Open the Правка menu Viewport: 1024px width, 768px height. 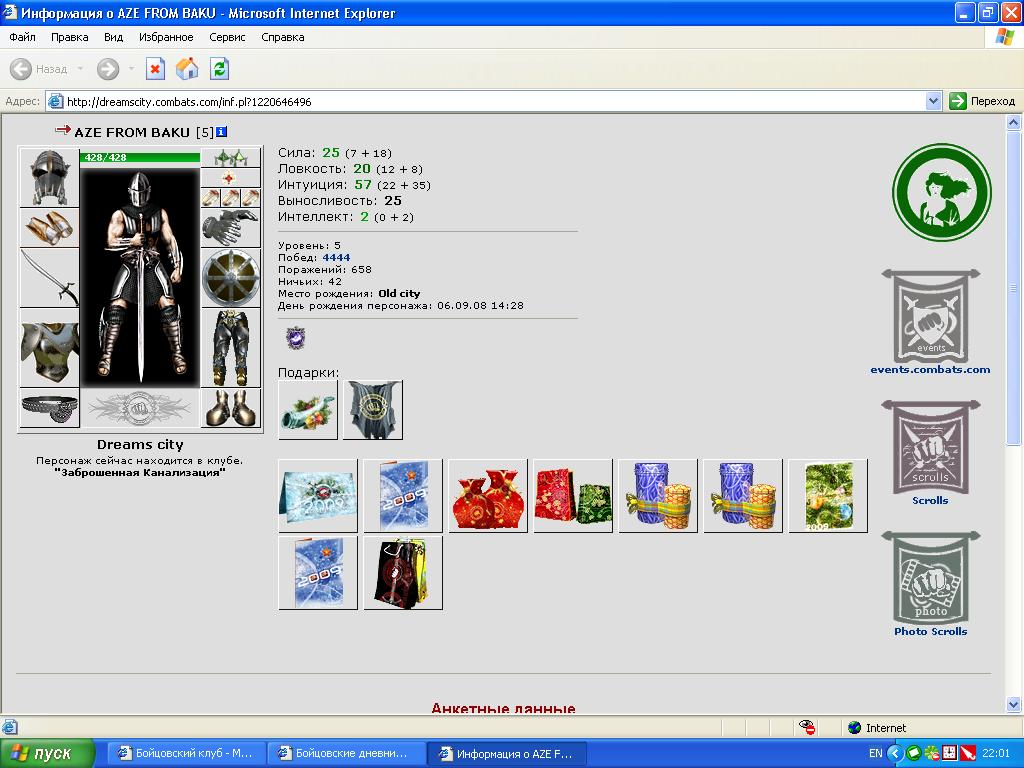[69, 37]
